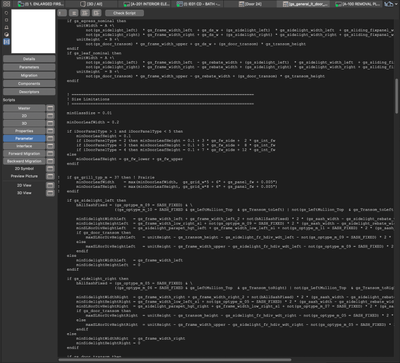Switch to A-100 REMOVAL PLAN tab
The image size is (400, 363).
pyautogui.click(x=357, y=4)
